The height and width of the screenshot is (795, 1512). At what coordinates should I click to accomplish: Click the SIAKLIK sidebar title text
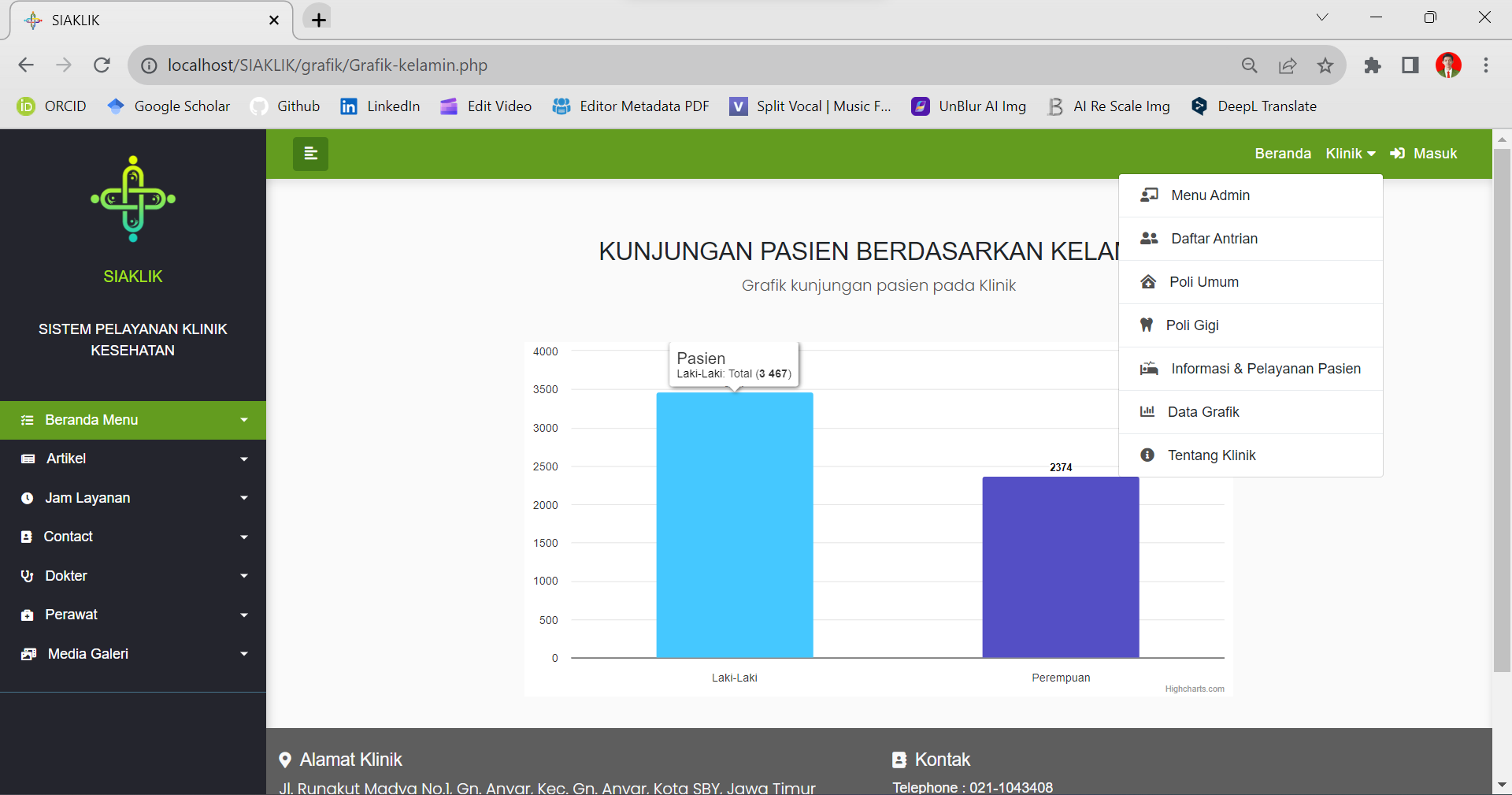(133, 277)
